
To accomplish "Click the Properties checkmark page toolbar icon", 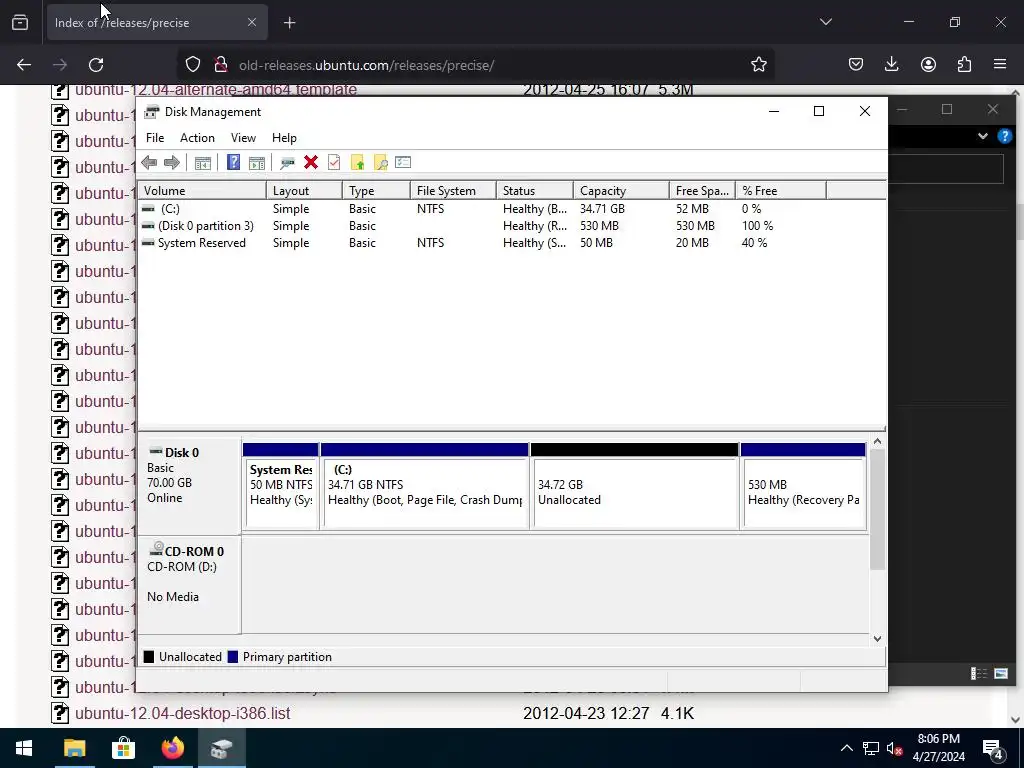I will [334, 163].
